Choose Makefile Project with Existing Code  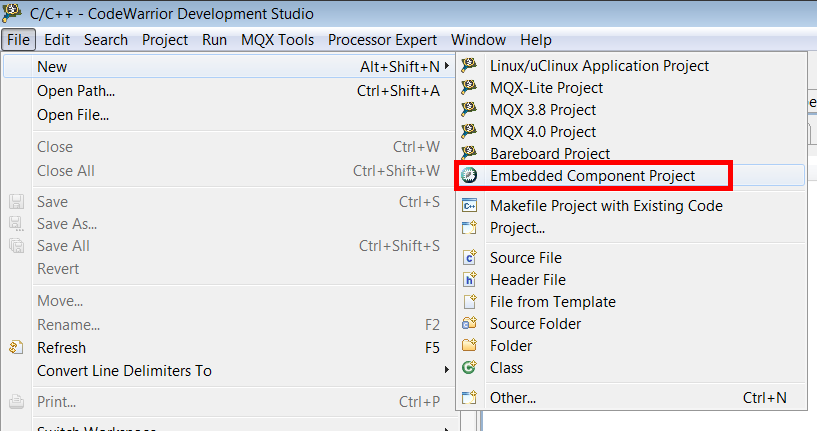point(606,206)
